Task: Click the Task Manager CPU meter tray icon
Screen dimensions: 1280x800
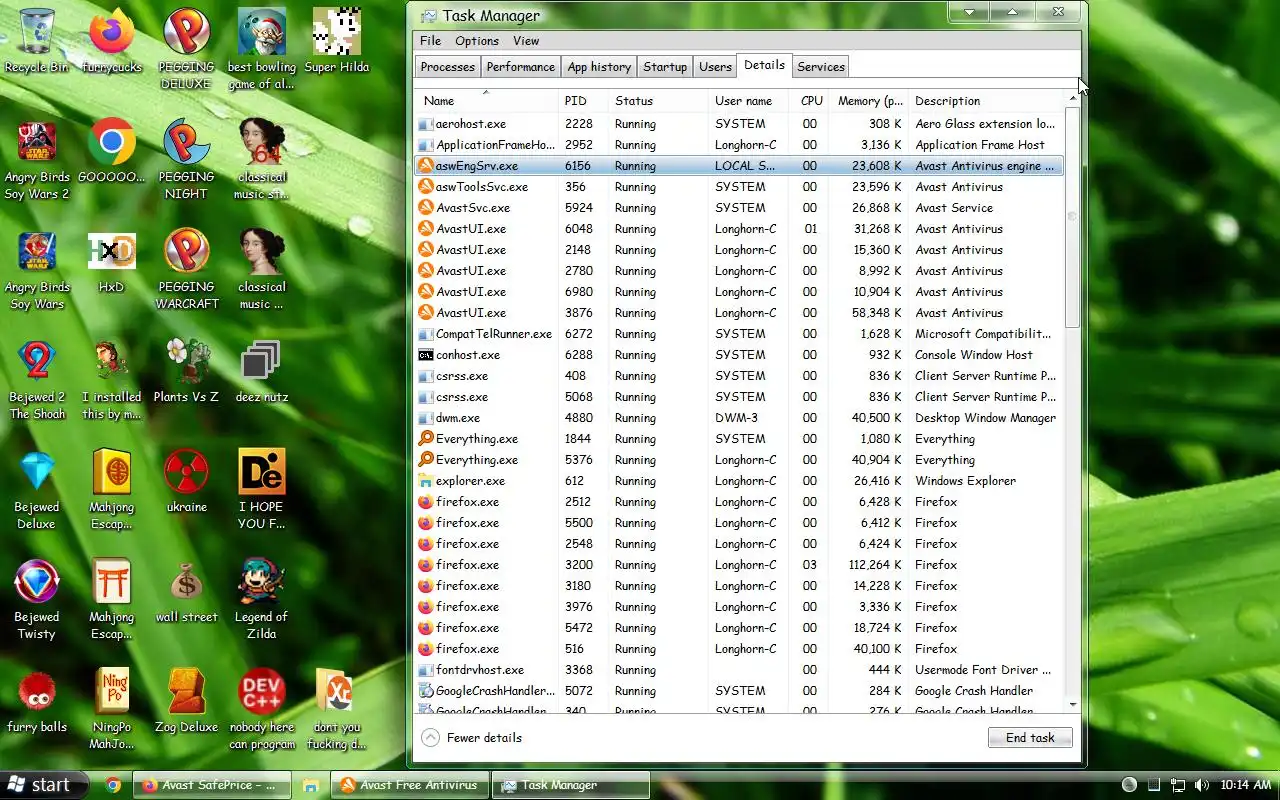Action: [x=1153, y=785]
